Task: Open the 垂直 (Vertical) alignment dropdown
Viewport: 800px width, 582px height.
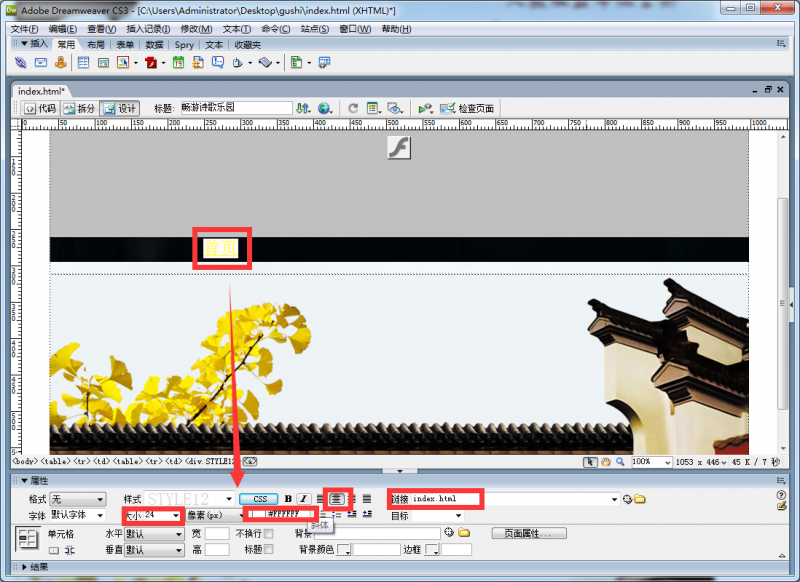Action: 154,550
